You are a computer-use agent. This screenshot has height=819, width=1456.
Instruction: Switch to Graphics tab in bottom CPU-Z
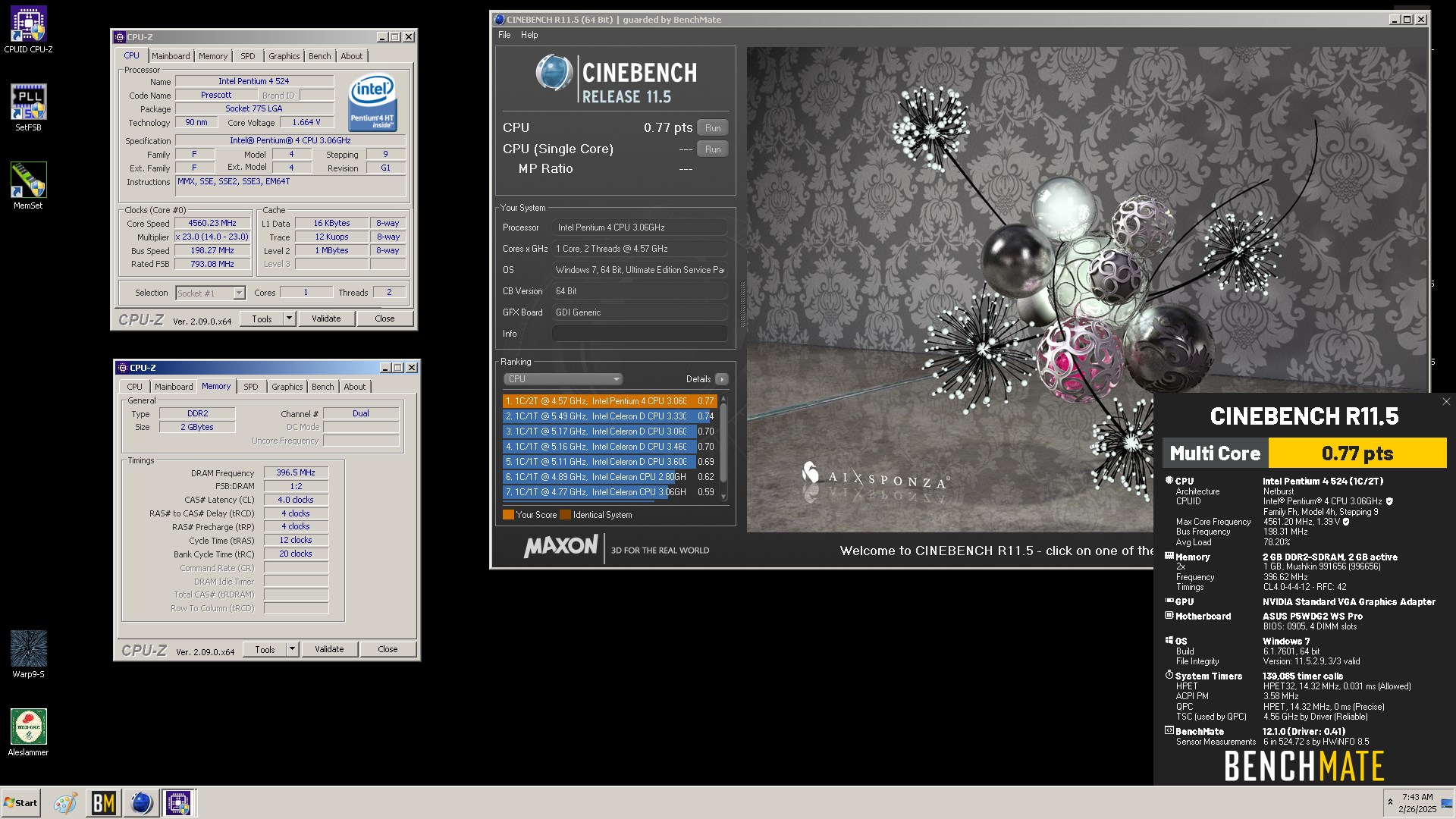(287, 387)
